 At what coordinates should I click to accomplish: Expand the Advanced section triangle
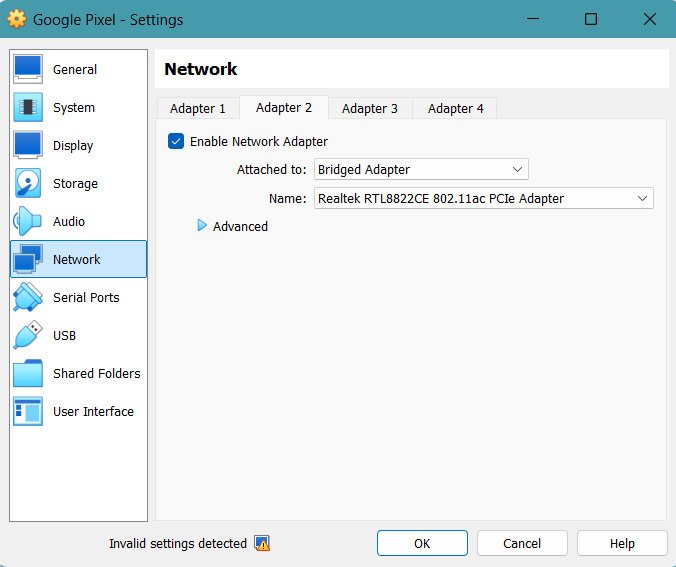(201, 226)
